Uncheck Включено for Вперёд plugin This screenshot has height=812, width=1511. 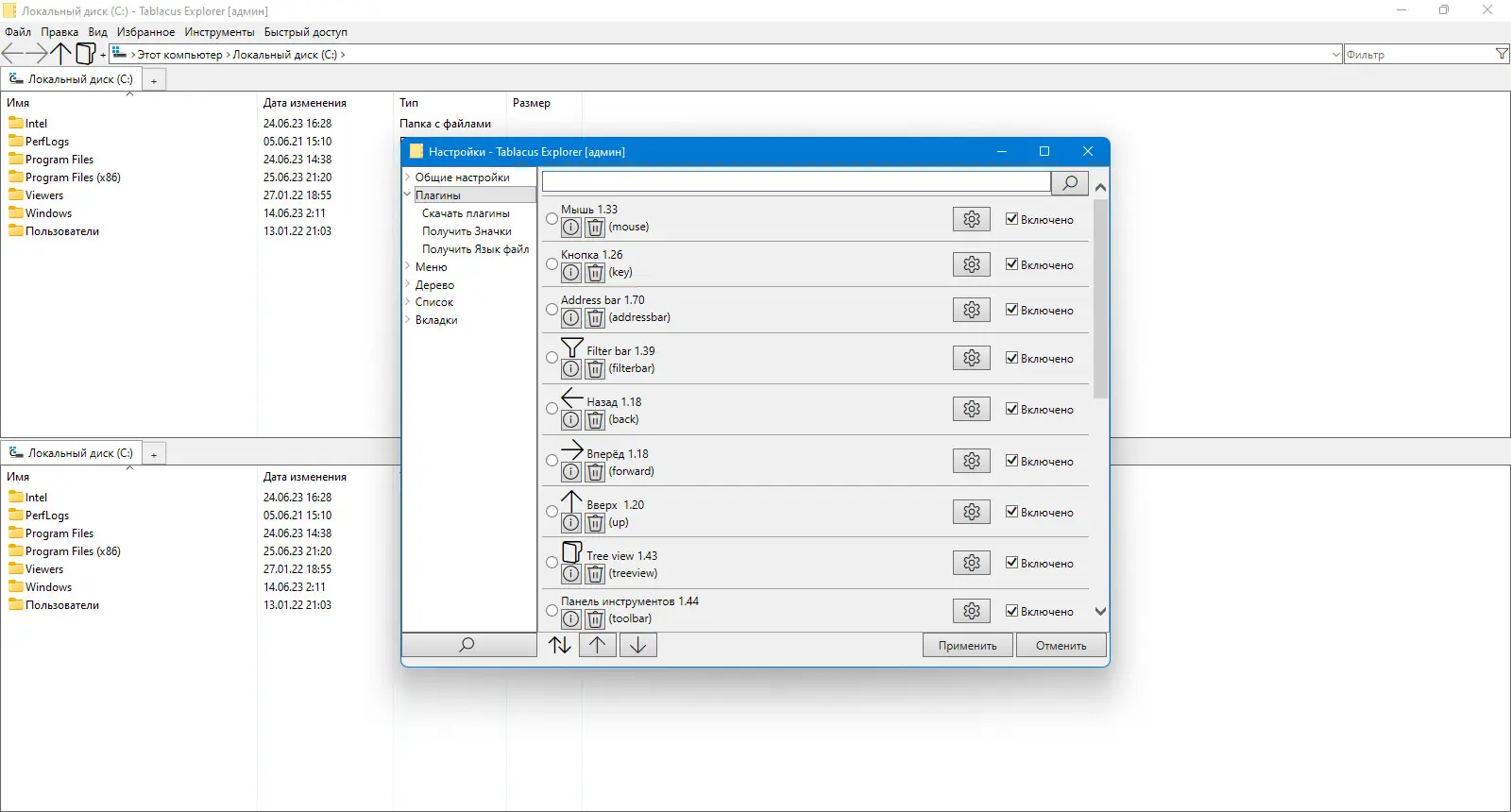point(1011,461)
